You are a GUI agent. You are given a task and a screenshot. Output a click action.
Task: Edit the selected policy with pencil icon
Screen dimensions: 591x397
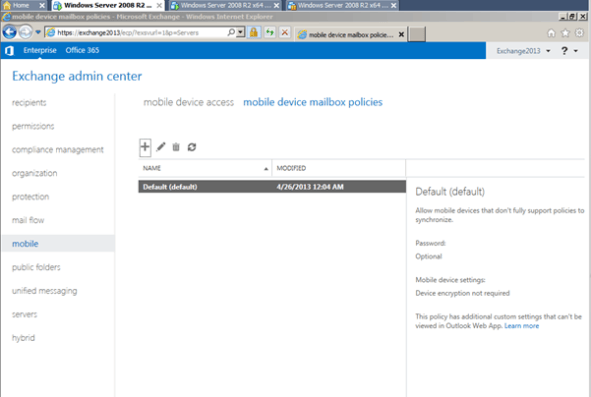coord(161,147)
